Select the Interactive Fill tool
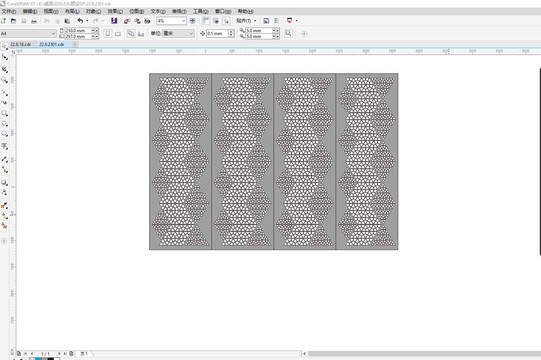Screen dimensions: 541x360 point(4,216)
